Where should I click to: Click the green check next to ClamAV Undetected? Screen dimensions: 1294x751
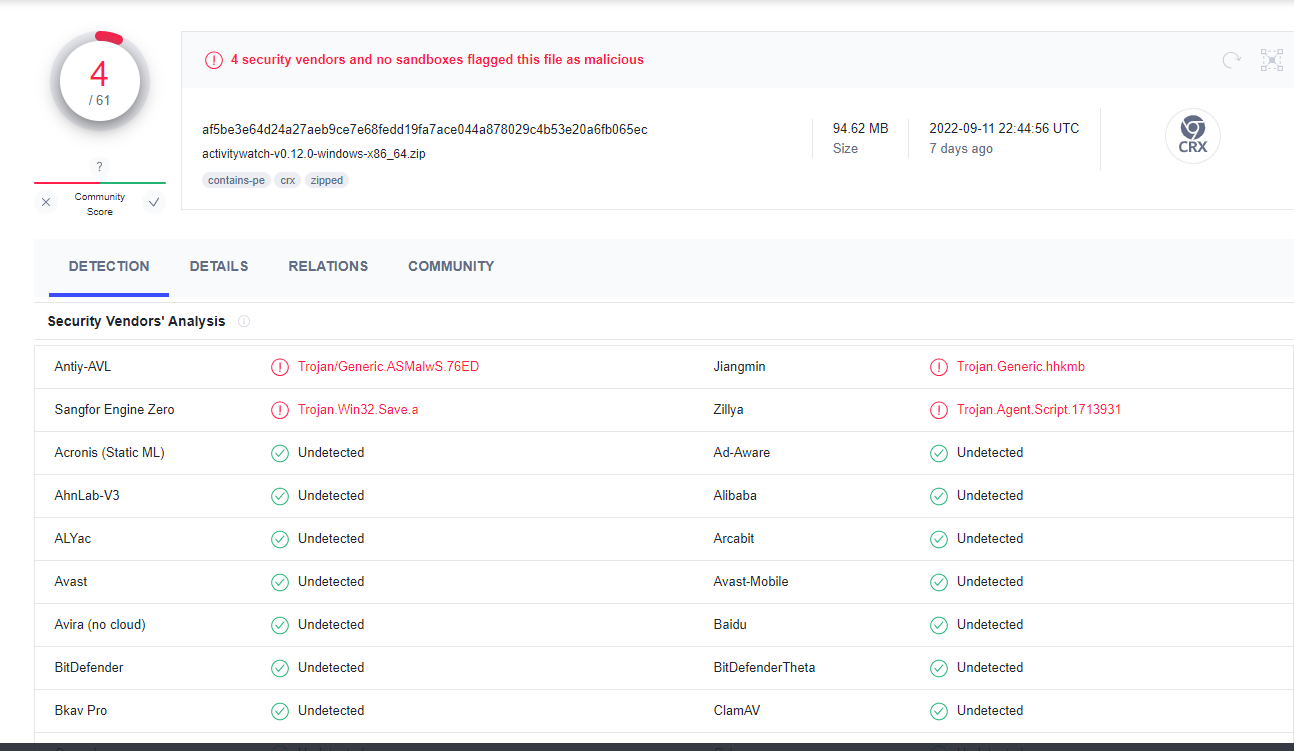938,710
